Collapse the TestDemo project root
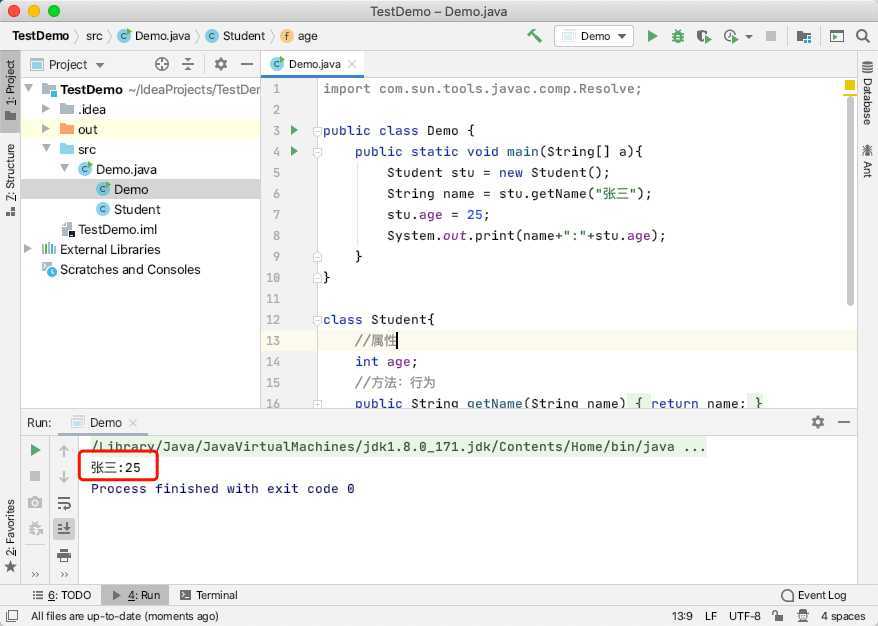878x626 pixels. click(29, 88)
